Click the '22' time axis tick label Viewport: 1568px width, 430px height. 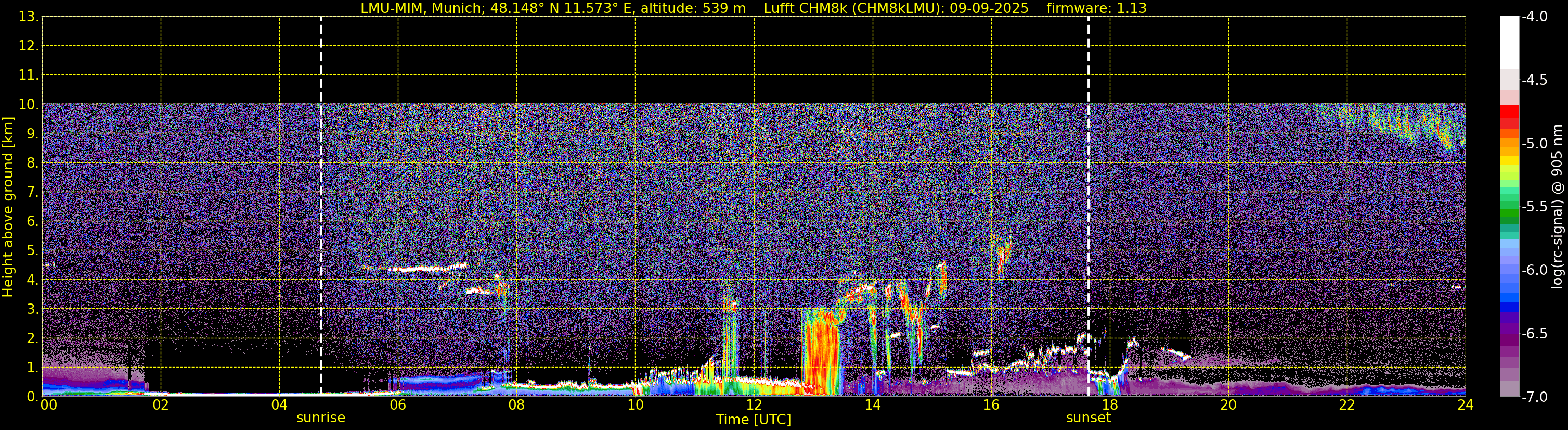click(1347, 406)
